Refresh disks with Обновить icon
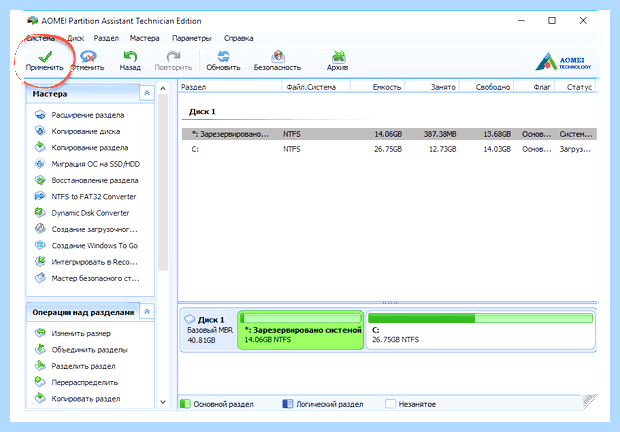Screen dimensions: 620x432 (x=223, y=57)
